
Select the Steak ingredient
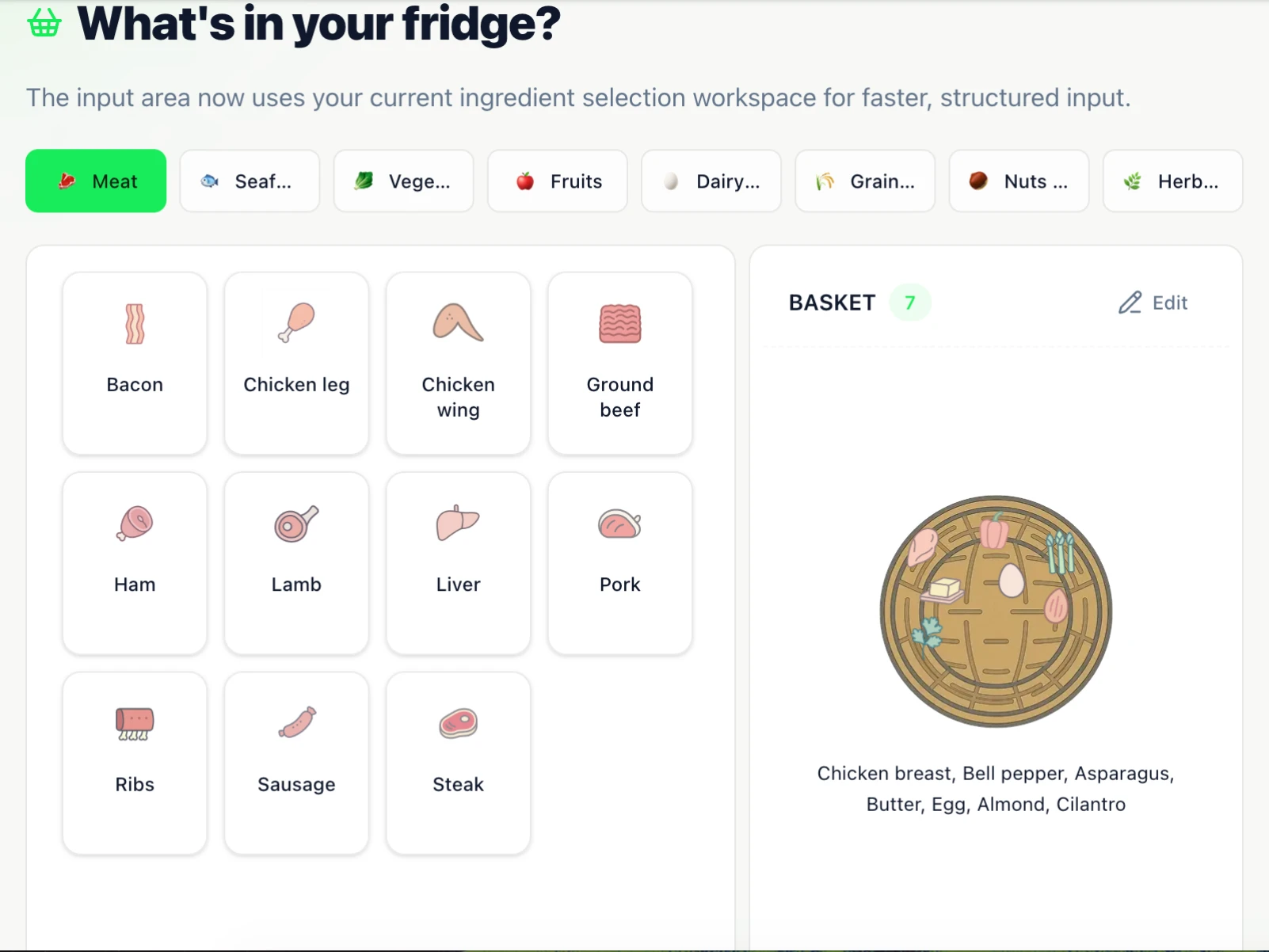click(458, 763)
